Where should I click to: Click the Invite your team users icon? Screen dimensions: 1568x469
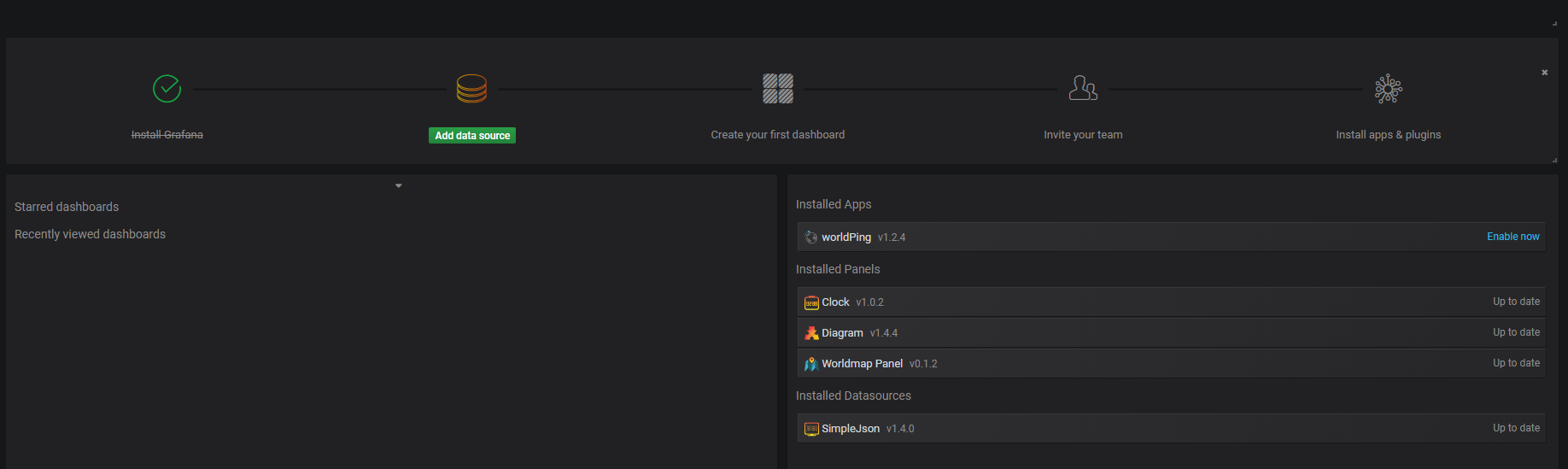1083,88
